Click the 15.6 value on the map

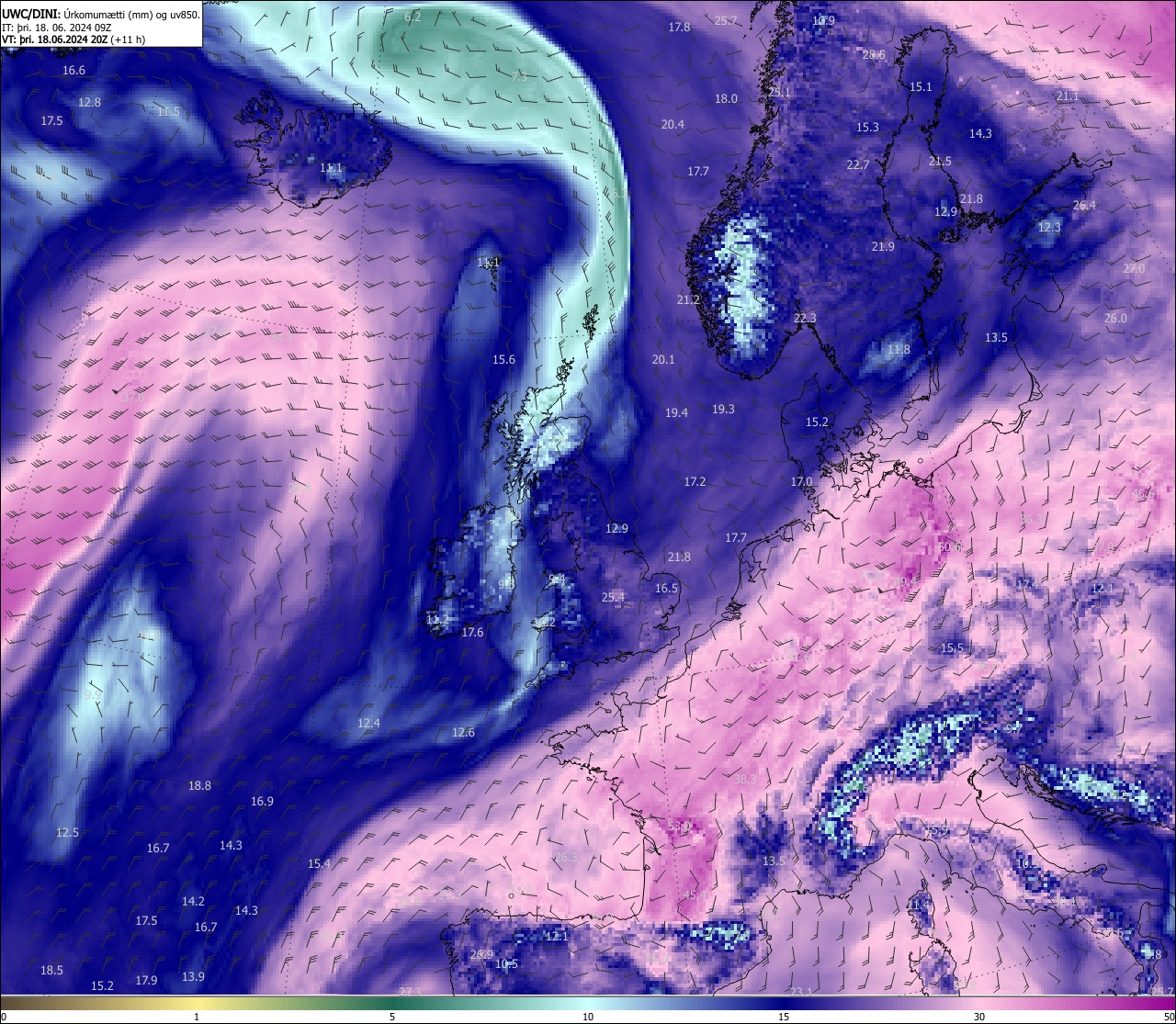click(503, 360)
